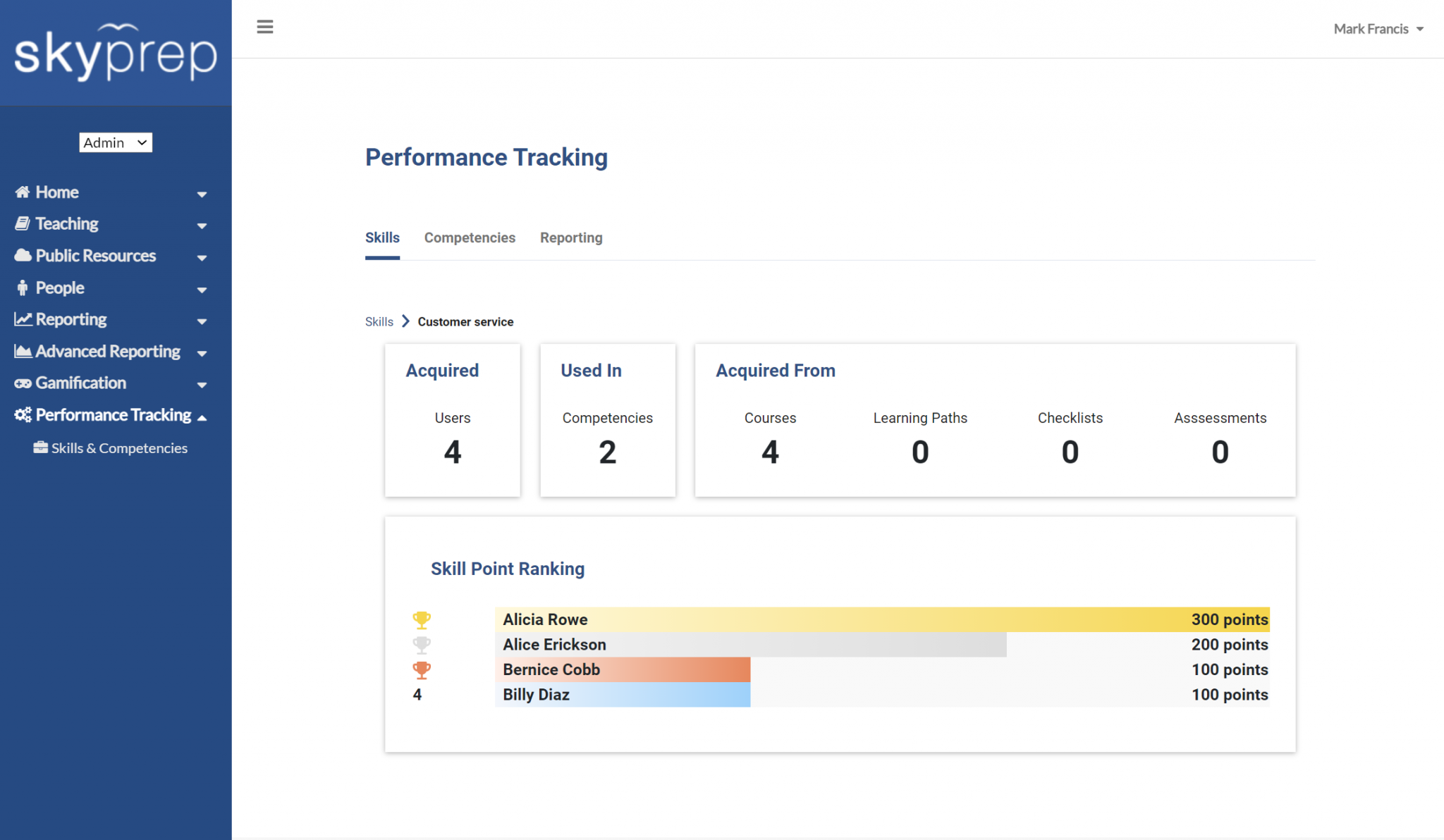1444x840 pixels.
Task: Collapse the Performance Tracking menu
Action: 202,416
